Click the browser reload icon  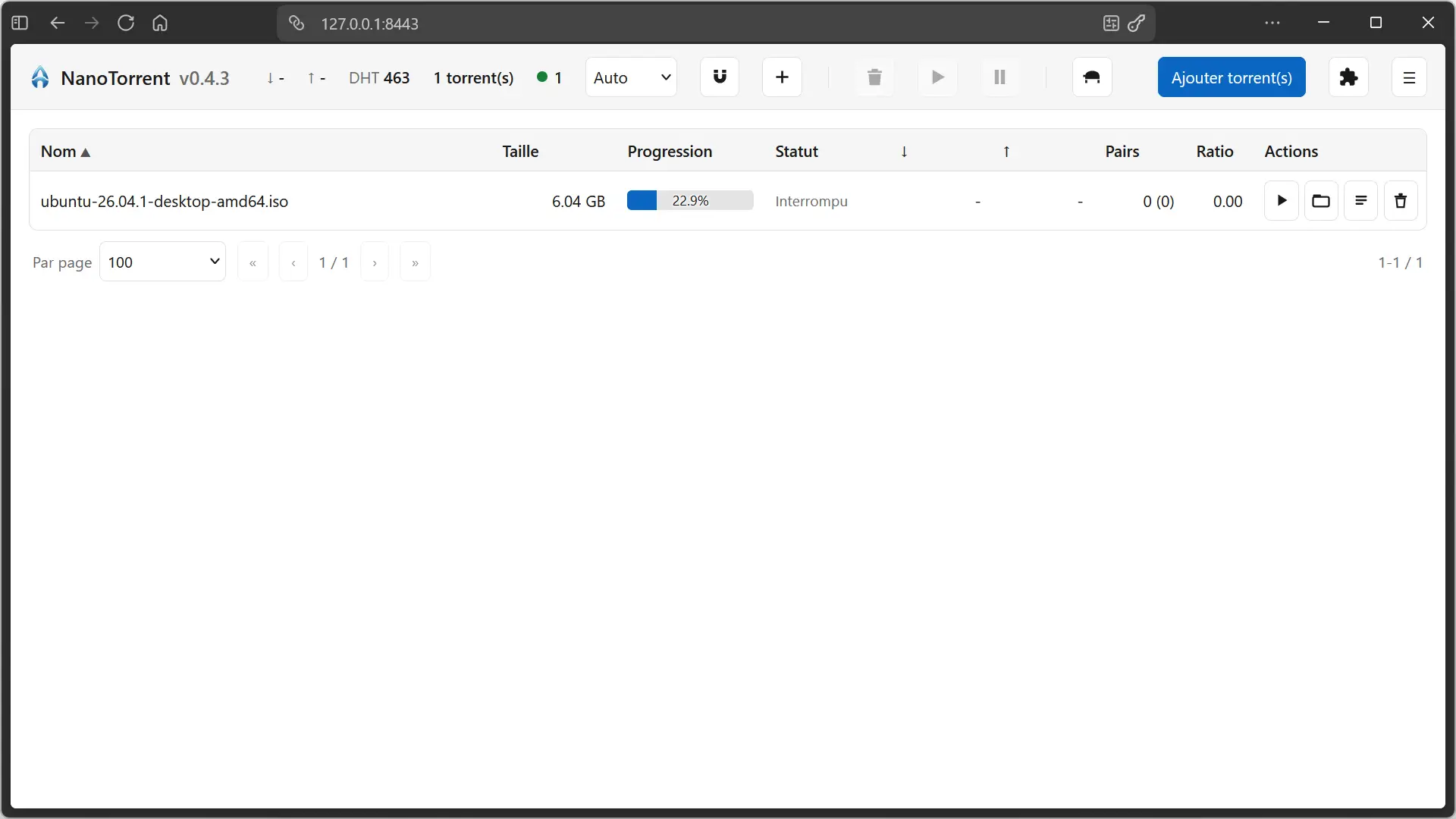click(x=126, y=23)
